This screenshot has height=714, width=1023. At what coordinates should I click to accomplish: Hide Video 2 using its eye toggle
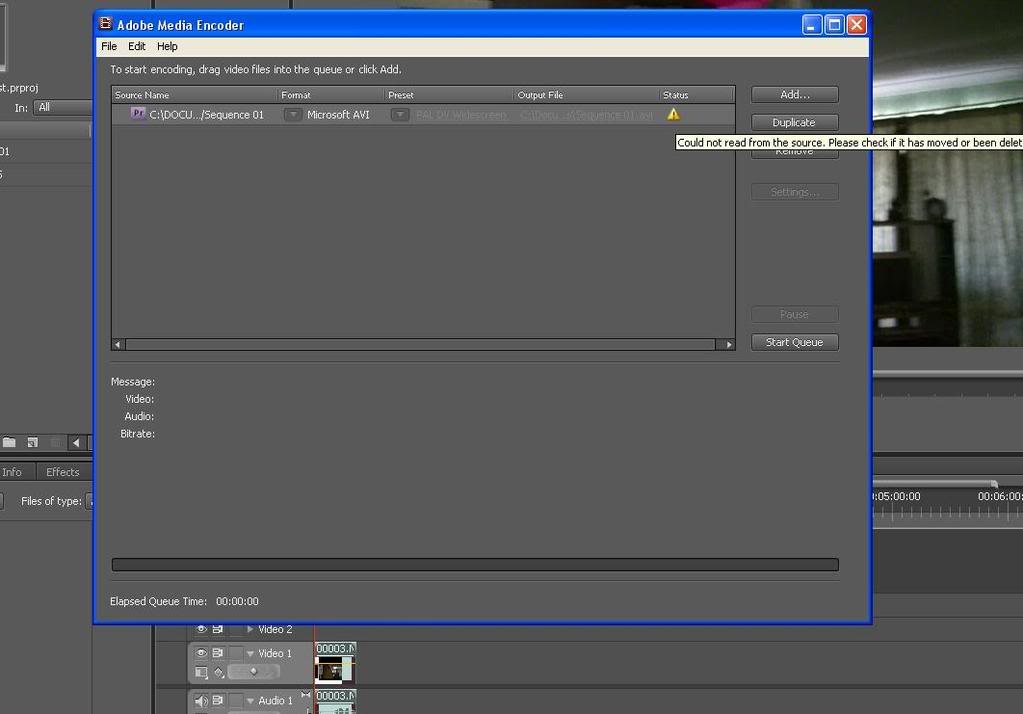(201, 630)
